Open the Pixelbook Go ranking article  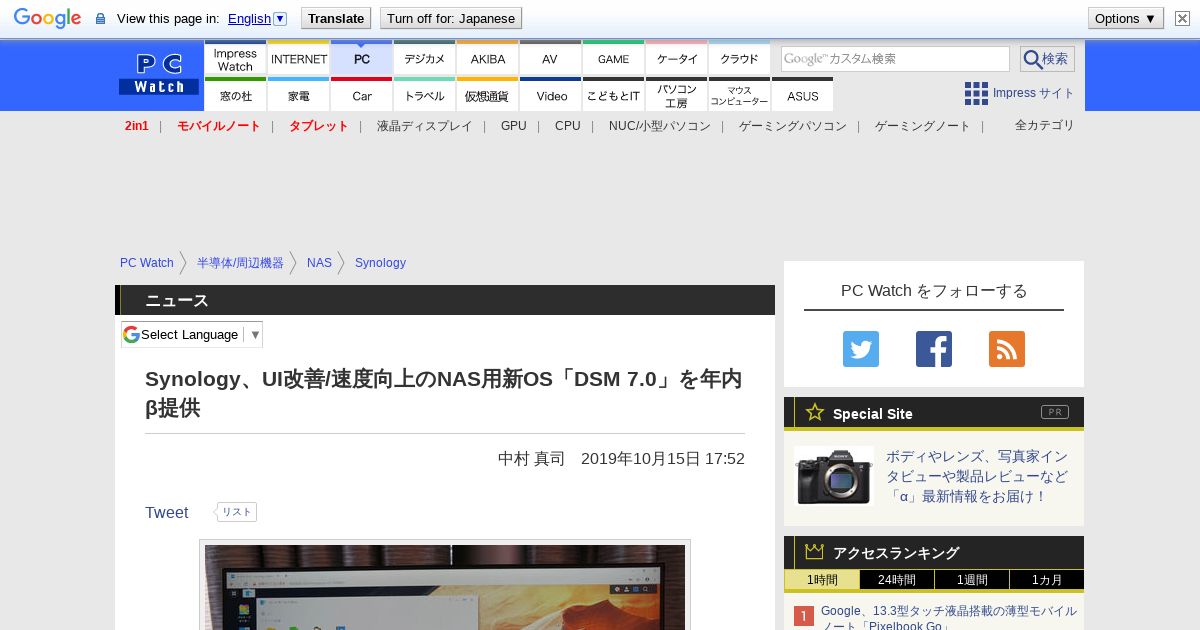pyautogui.click(x=949, y=617)
